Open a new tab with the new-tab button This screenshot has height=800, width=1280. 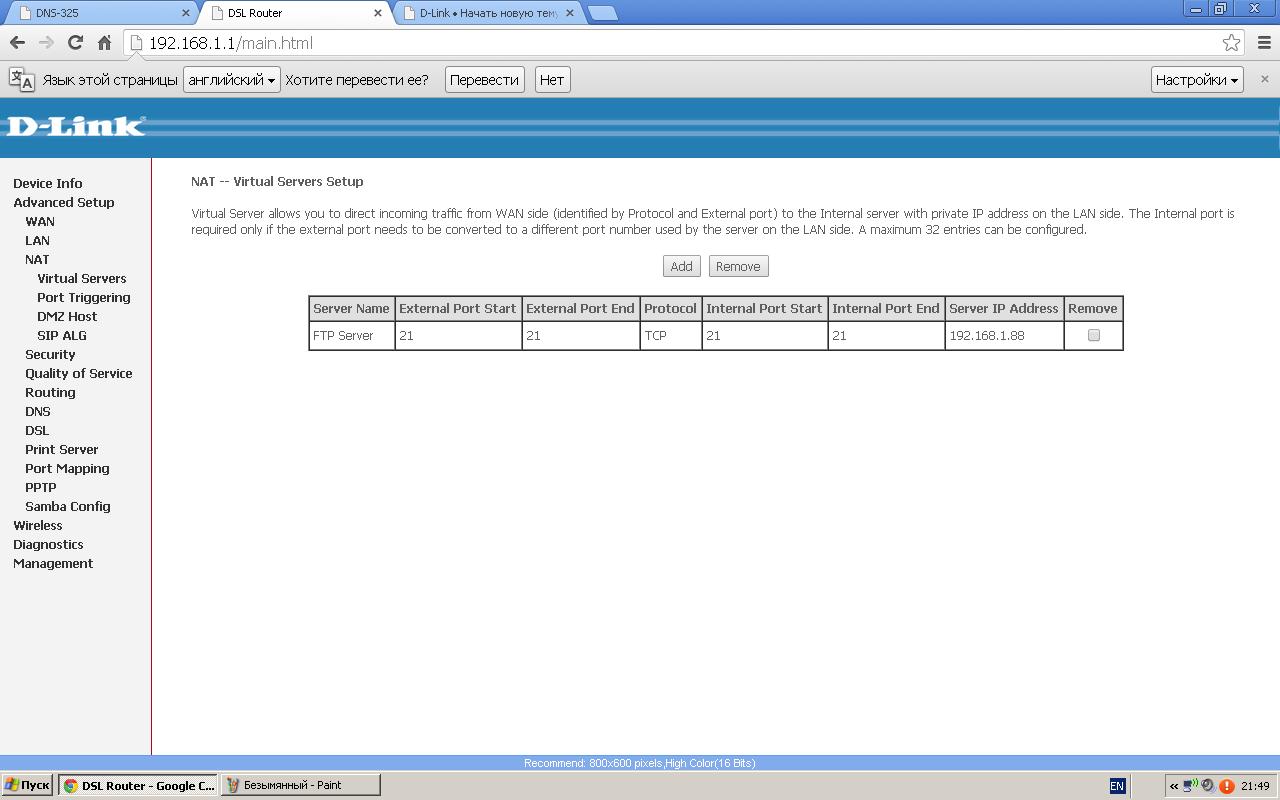click(x=602, y=13)
